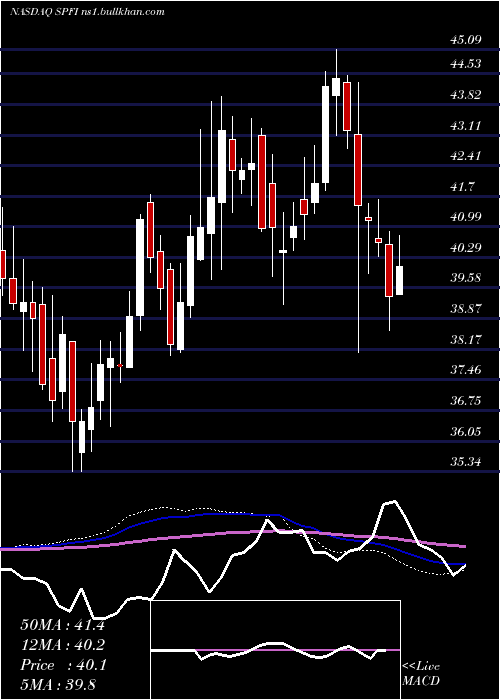Click the 50MA : 41.4 readout
The width and height of the screenshot is (500, 700).
click(x=62, y=625)
